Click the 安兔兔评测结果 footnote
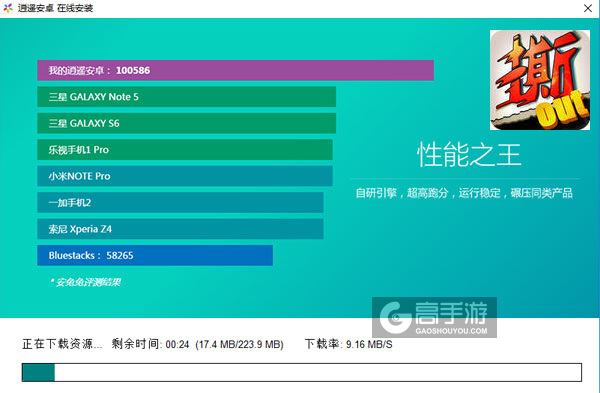The image size is (600, 393). 85,282
